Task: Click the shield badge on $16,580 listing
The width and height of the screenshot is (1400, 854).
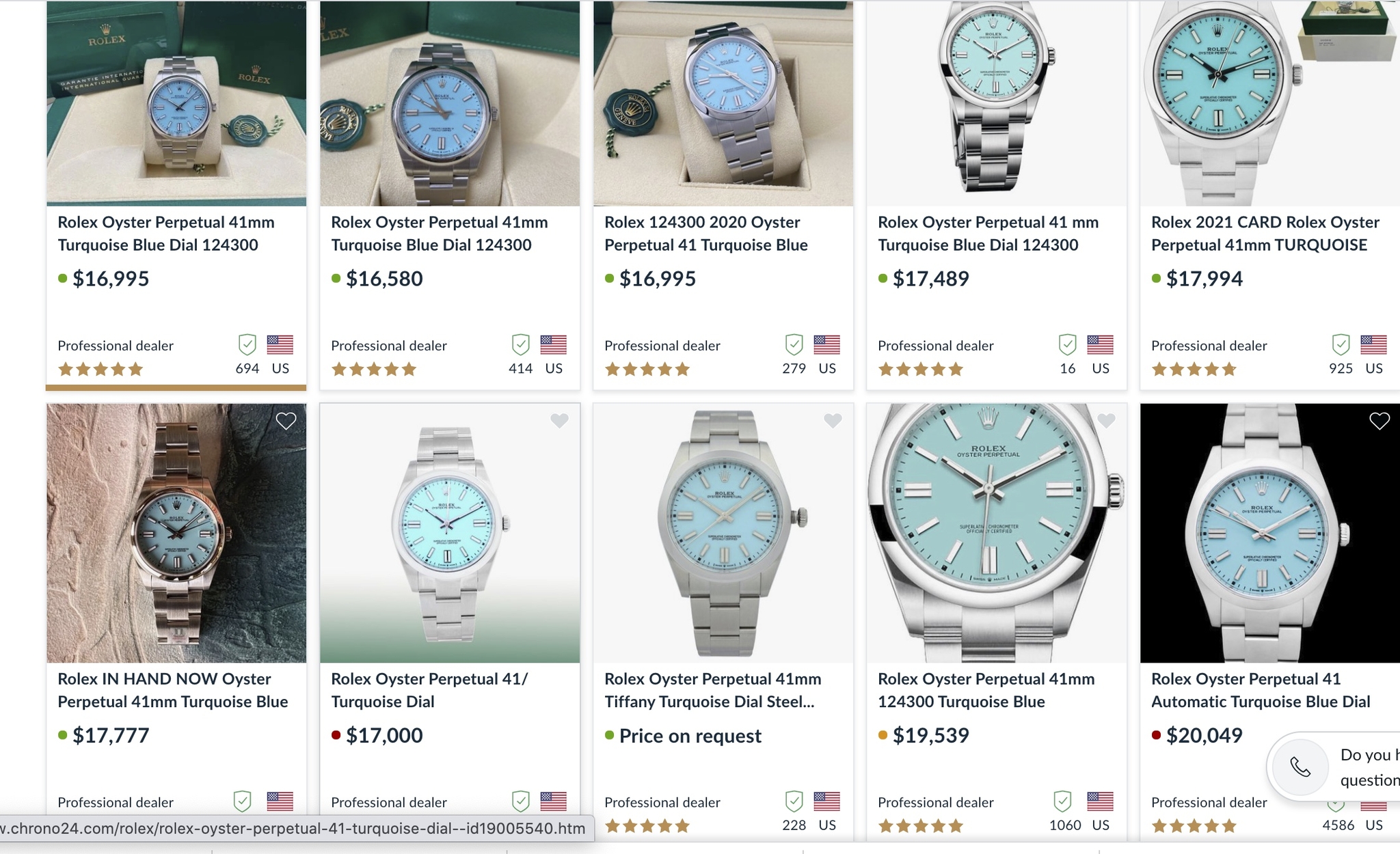Action: click(521, 345)
